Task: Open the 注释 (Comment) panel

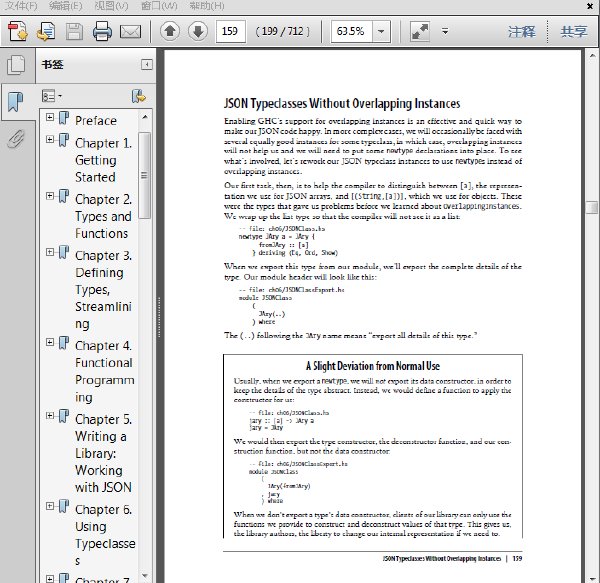Action: [522, 31]
